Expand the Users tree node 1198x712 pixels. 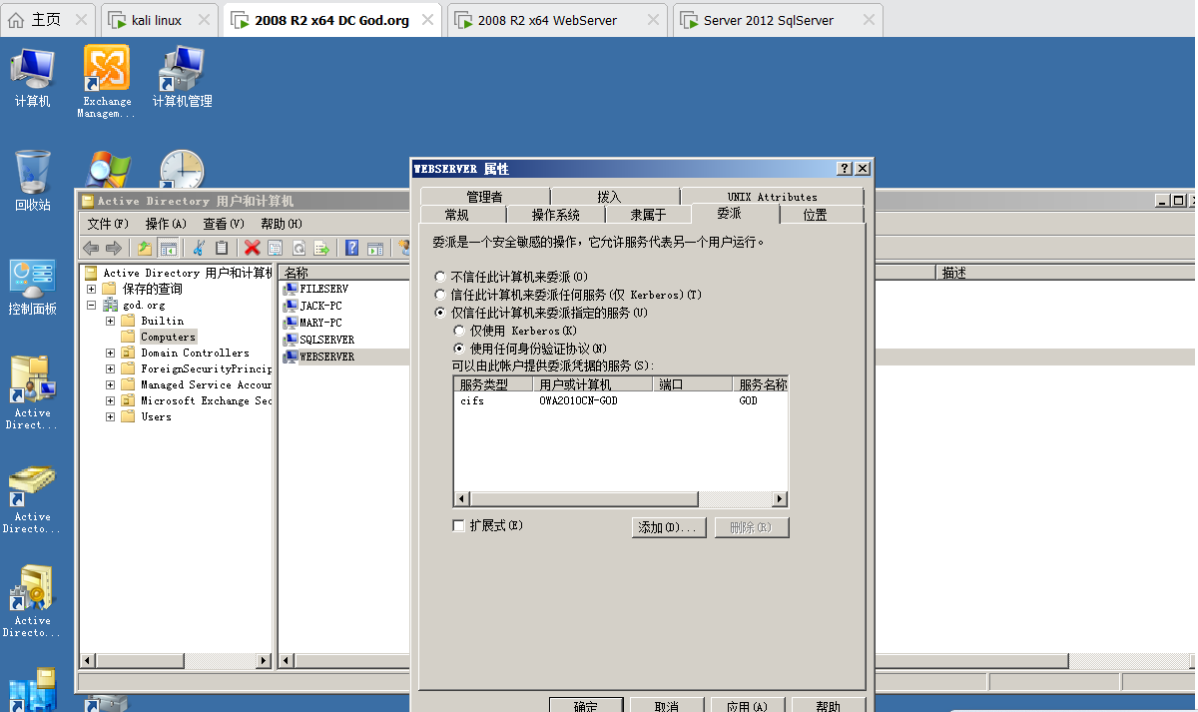click(110, 417)
